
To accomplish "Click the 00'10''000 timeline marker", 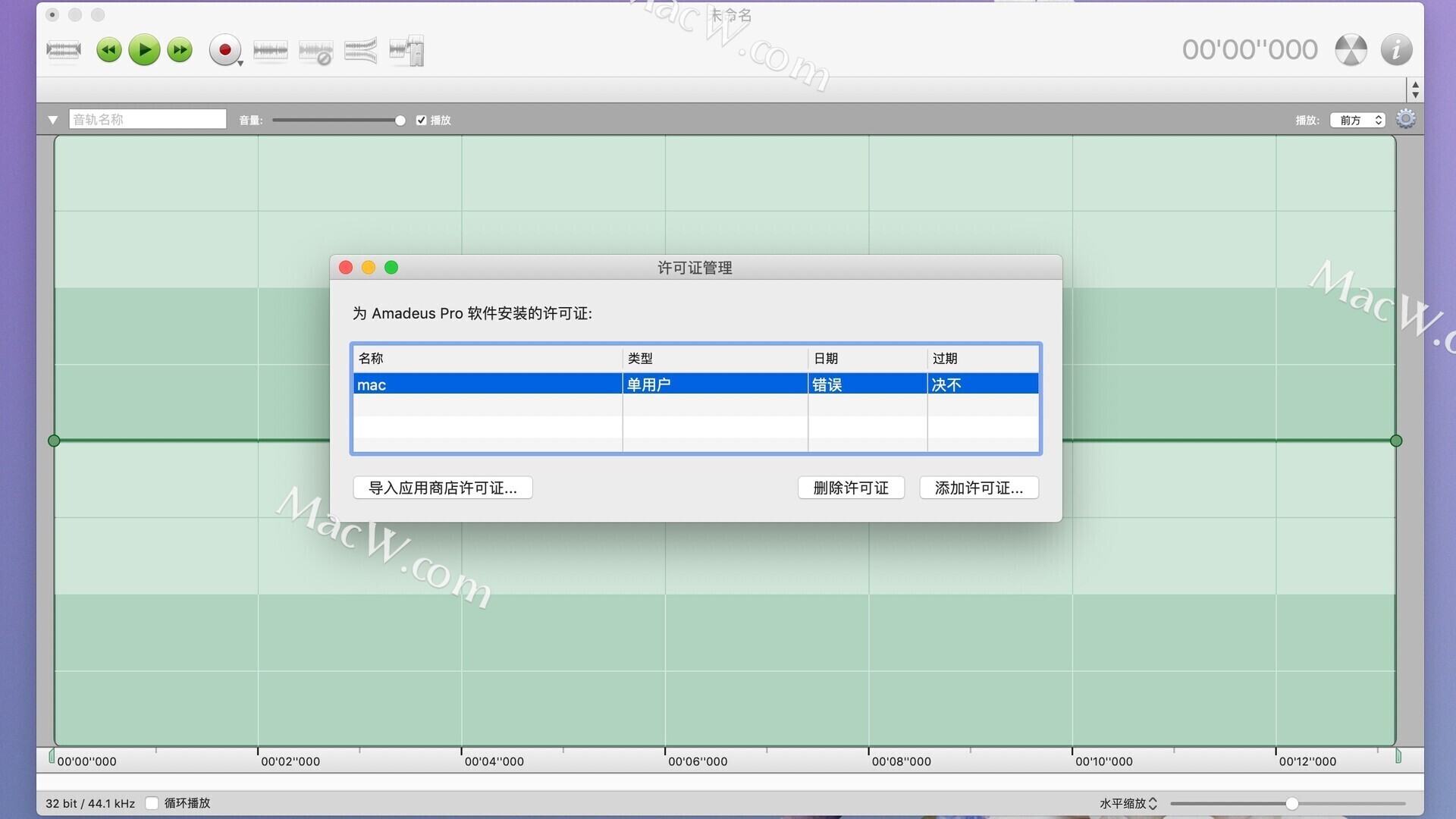I will pos(1104,761).
